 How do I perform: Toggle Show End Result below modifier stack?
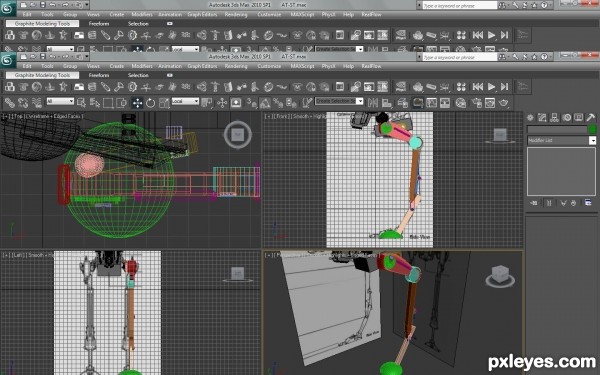(549, 203)
